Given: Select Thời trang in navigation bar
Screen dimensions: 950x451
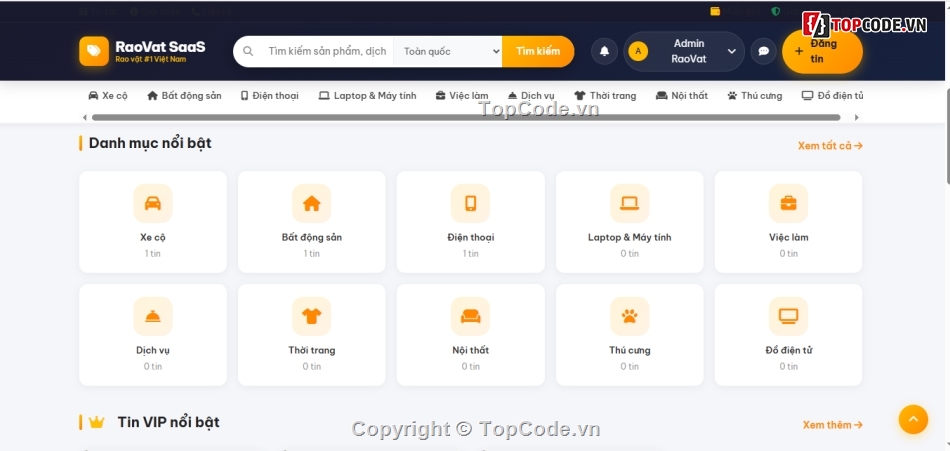Looking at the screenshot, I should (605, 96).
